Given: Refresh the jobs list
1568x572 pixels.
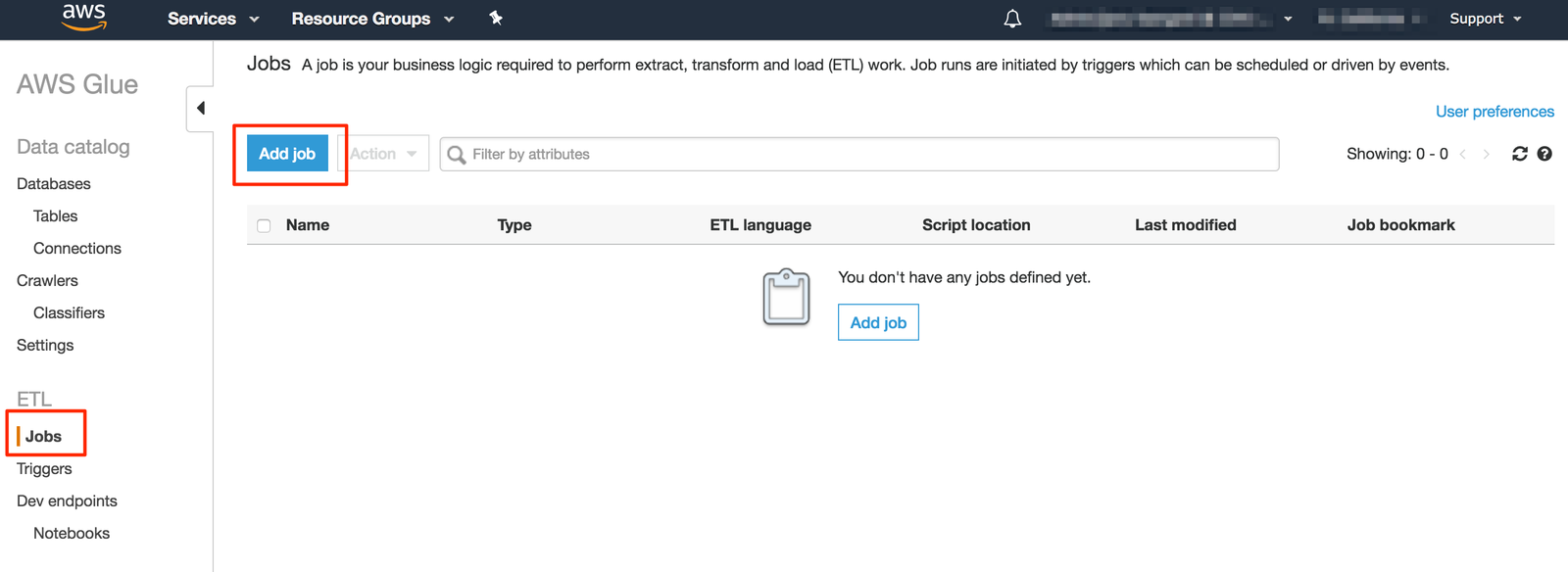Looking at the screenshot, I should click(x=1519, y=154).
